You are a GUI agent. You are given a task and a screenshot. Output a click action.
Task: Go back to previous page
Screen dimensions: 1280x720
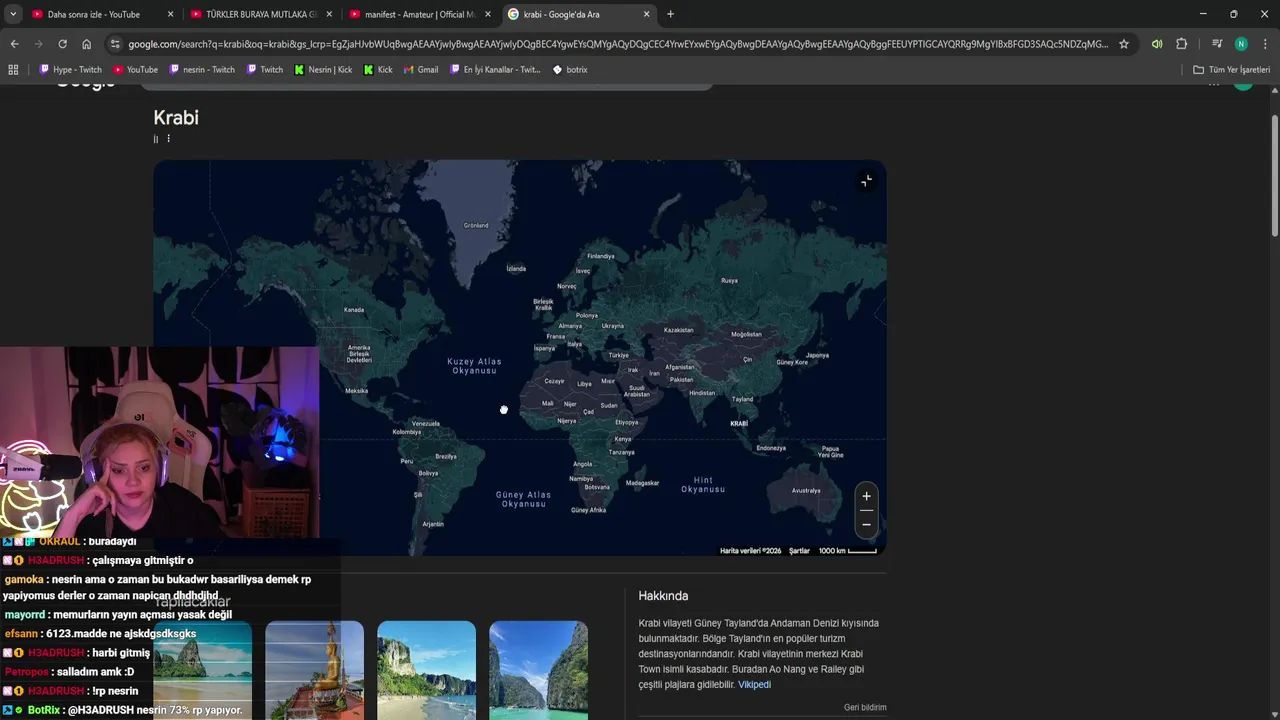(14, 44)
